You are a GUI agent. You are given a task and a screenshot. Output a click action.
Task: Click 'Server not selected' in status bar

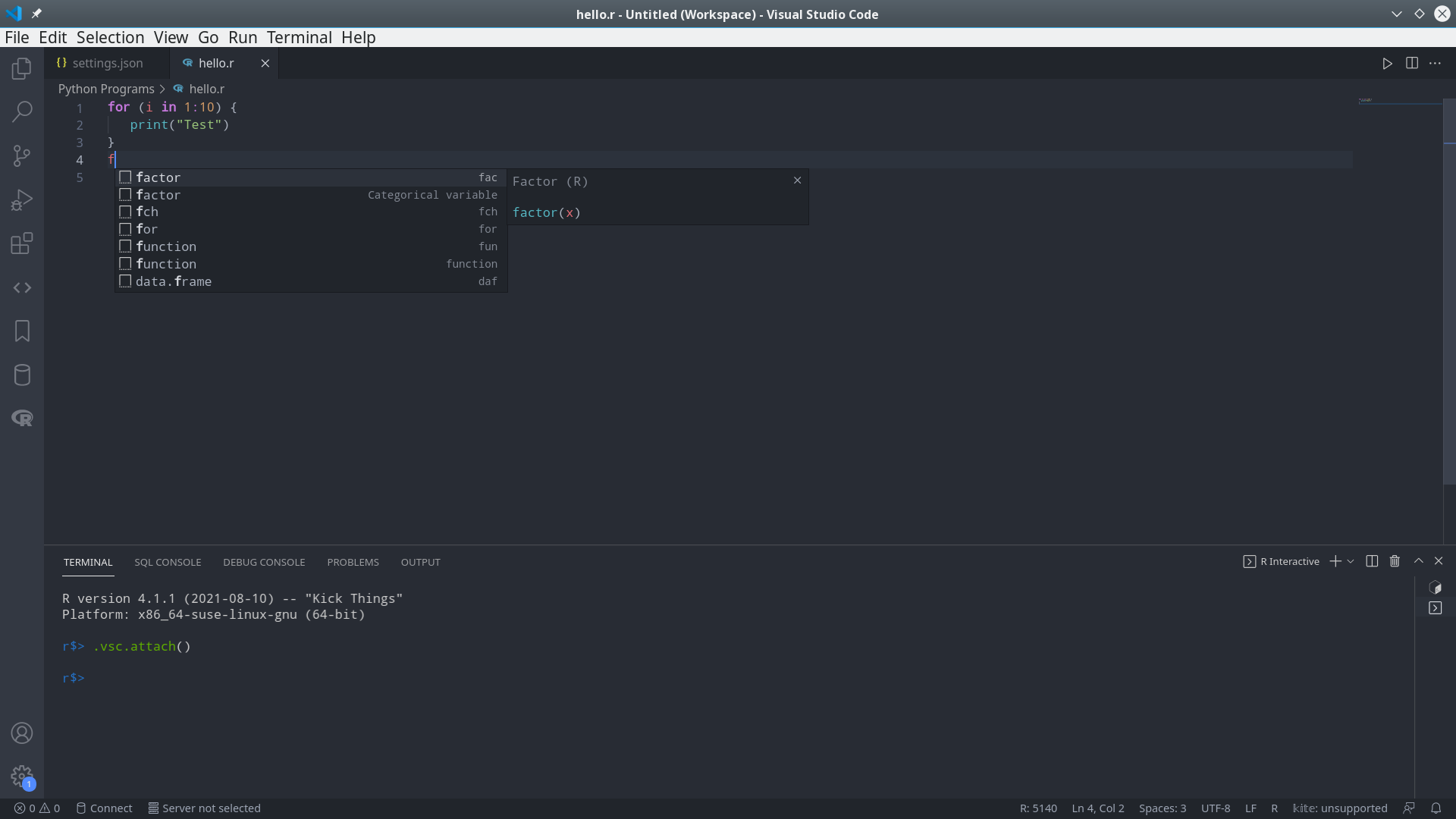(204, 808)
